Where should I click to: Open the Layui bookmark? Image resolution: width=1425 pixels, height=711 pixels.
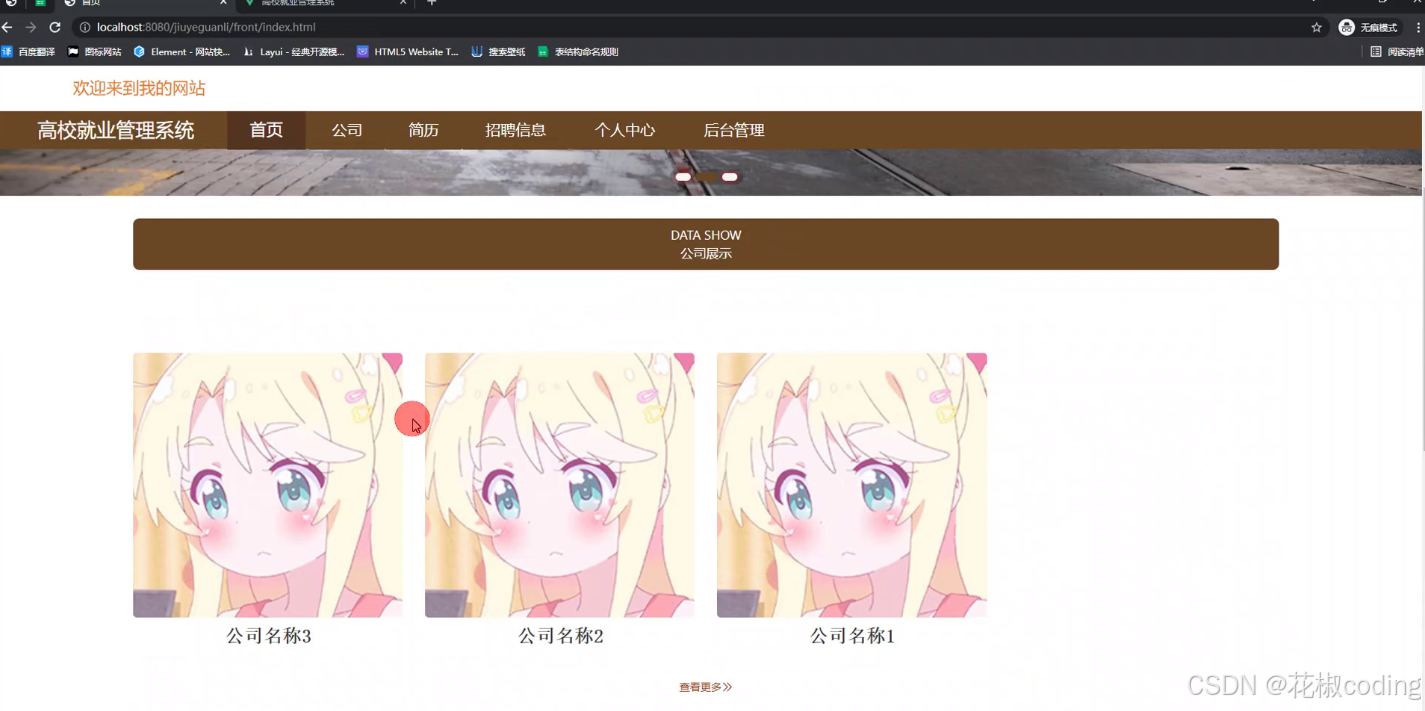pyautogui.click(x=294, y=51)
